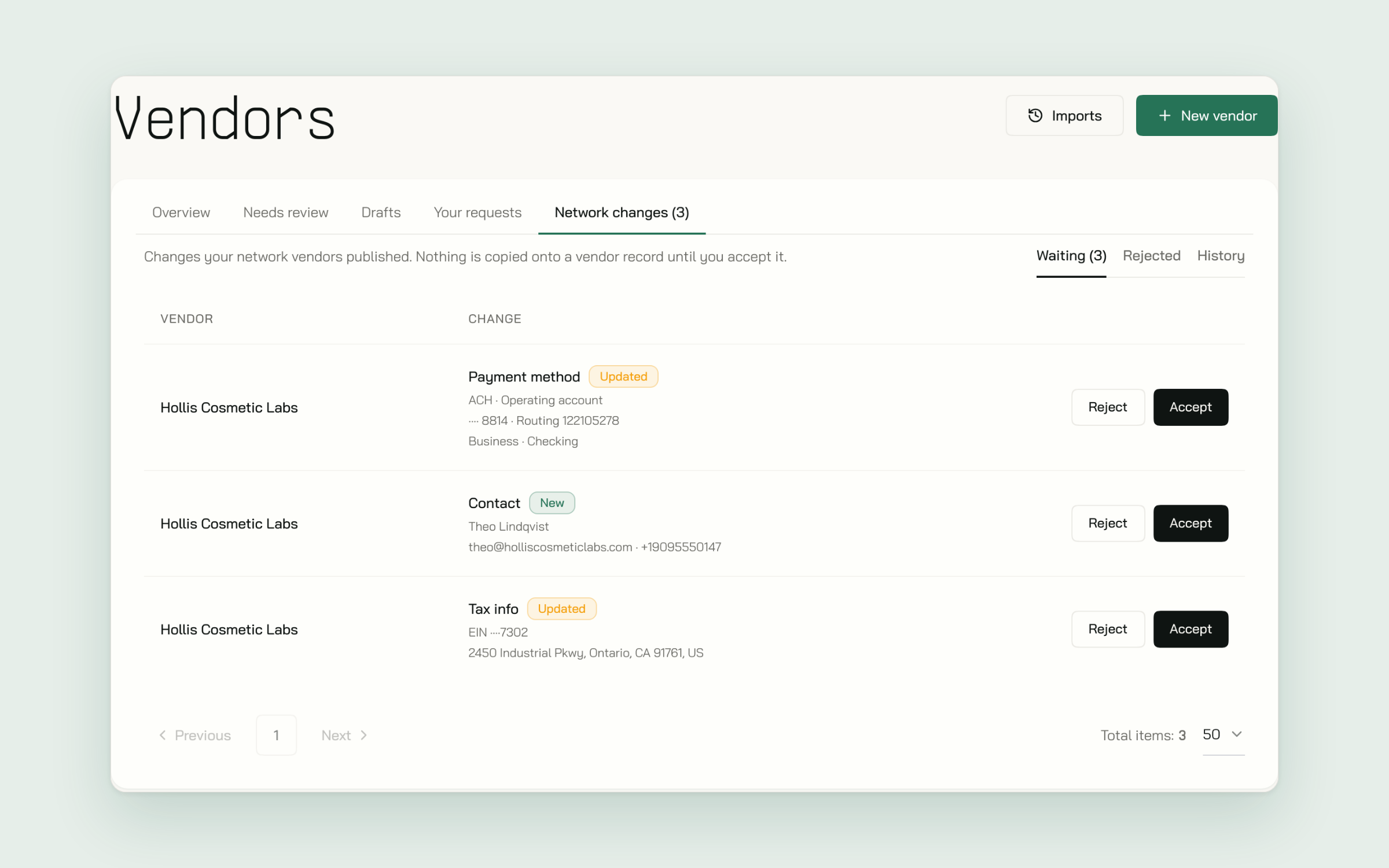
Task: Go to the Drafts tab
Action: pyautogui.click(x=381, y=212)
